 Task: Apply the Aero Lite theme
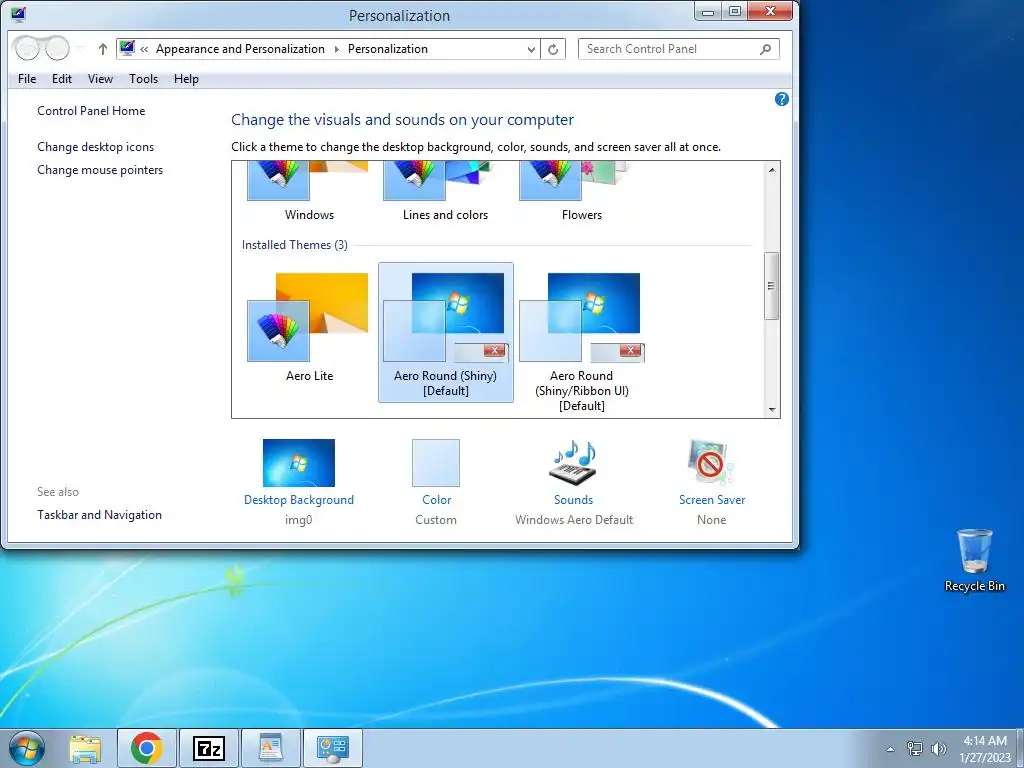tap(309, 328)
